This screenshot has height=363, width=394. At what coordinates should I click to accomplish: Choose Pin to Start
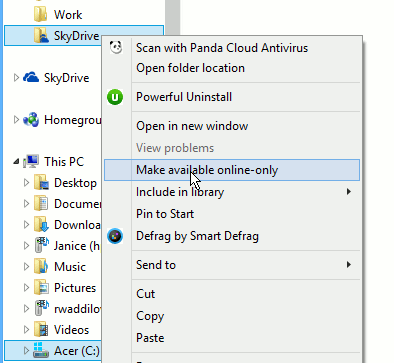click(x=232, y=214)
